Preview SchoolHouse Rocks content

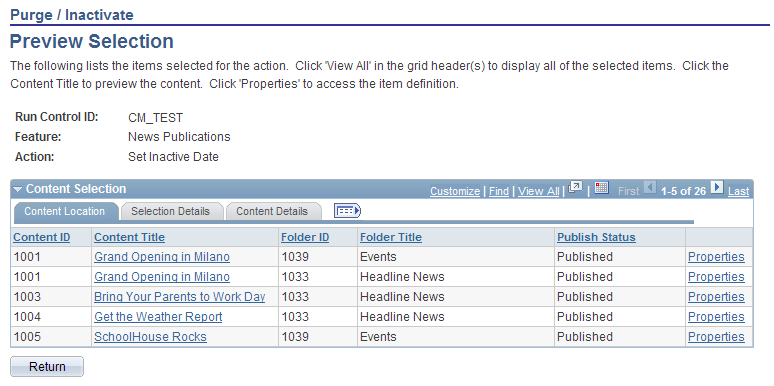tap(151, 337)
